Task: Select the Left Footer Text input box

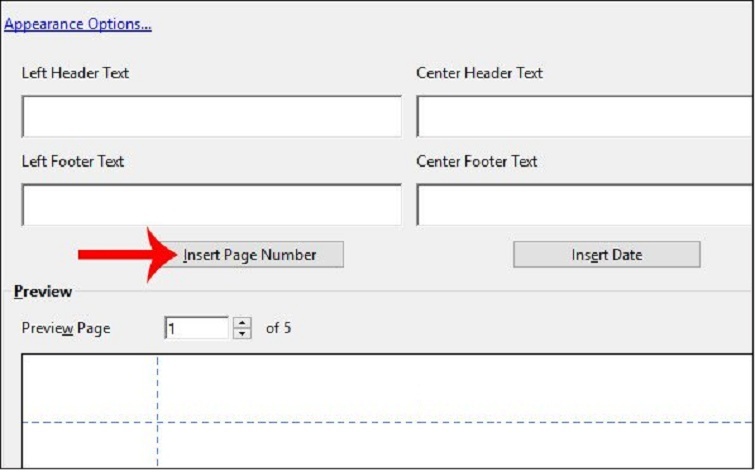Action: tap(211, 205)
